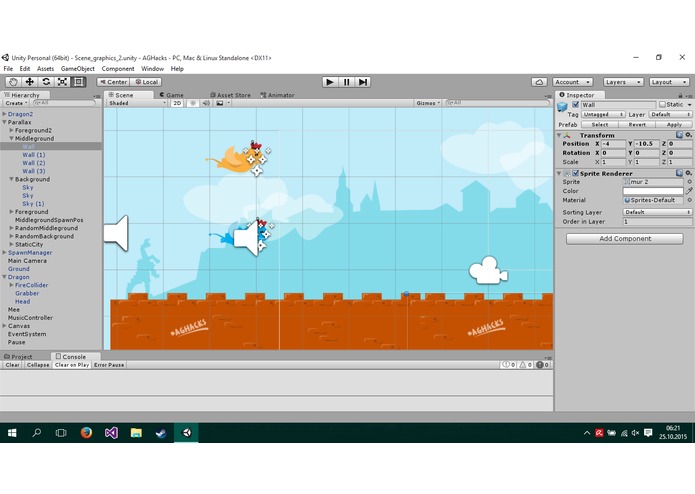Start Play mode
Image resolution: width=695 pixels, height=494 pixels.
(x=329, y=82)
